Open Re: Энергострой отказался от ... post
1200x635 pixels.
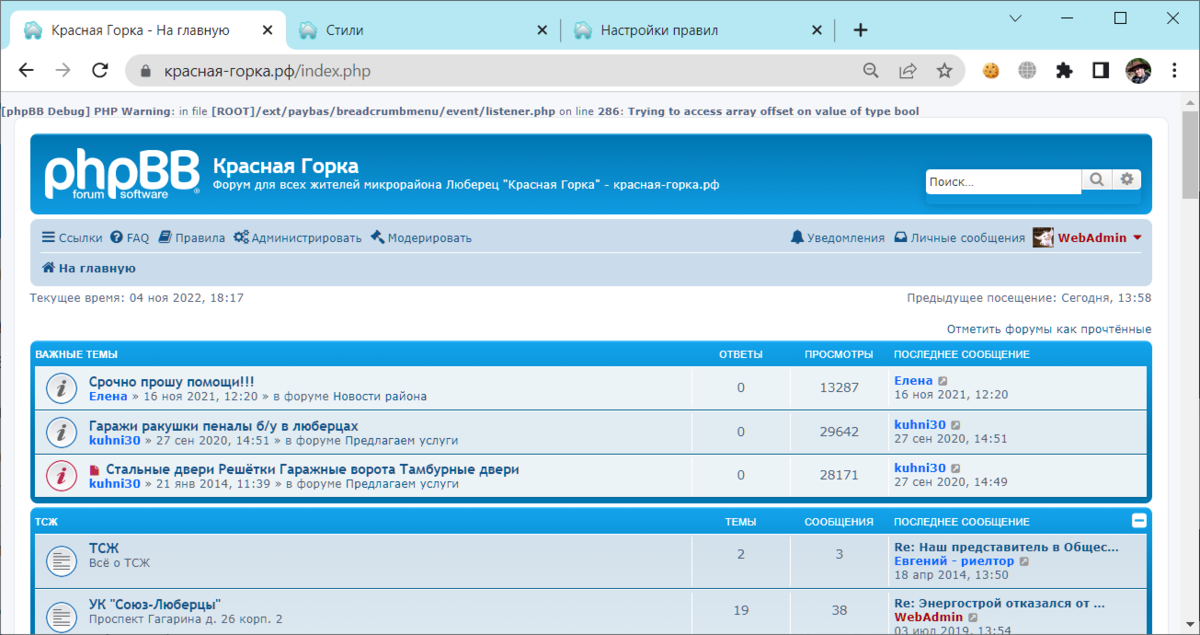(x=999, y=604)
